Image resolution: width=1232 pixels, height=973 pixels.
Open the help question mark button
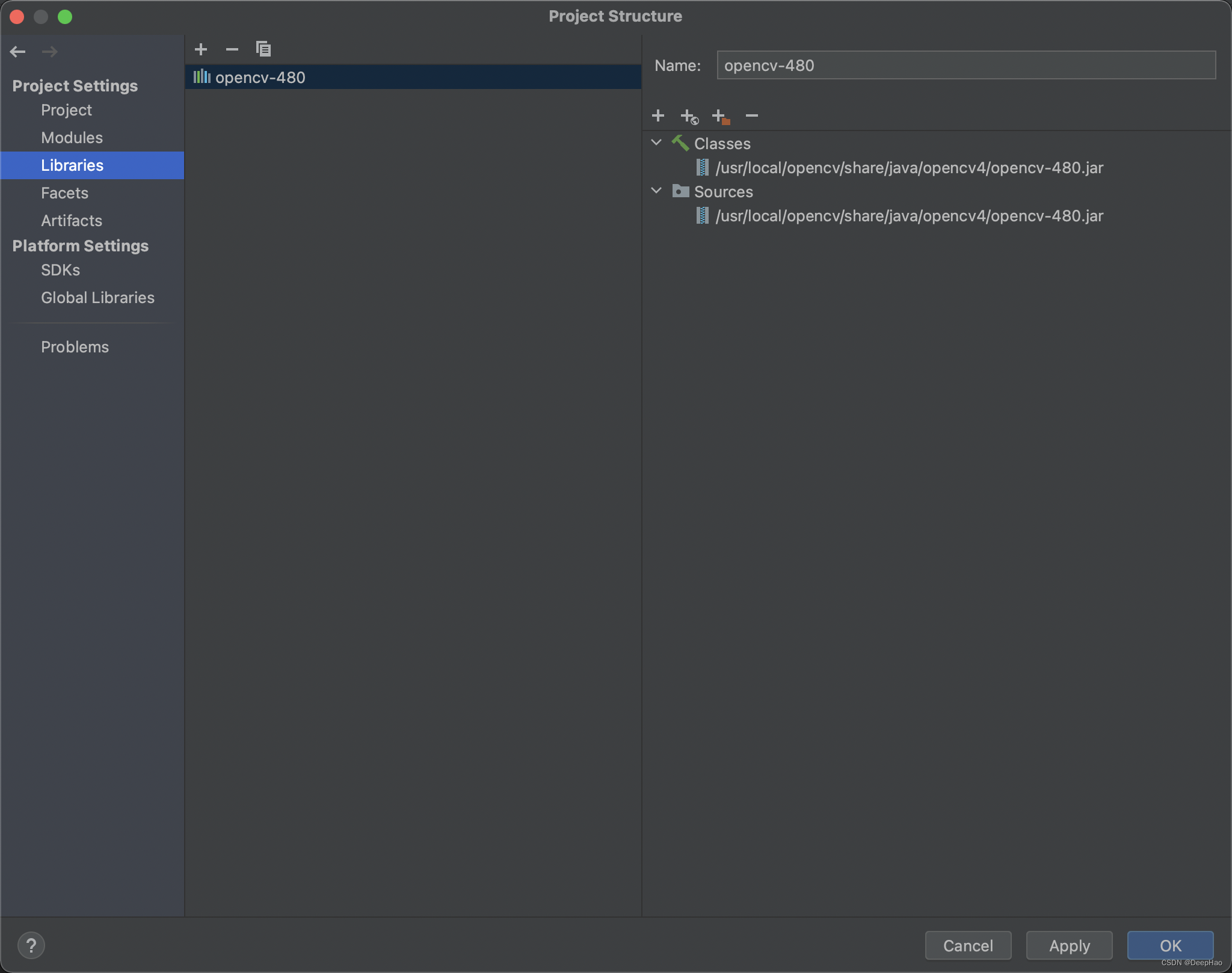pyautogui.click(x=31, y=945)
